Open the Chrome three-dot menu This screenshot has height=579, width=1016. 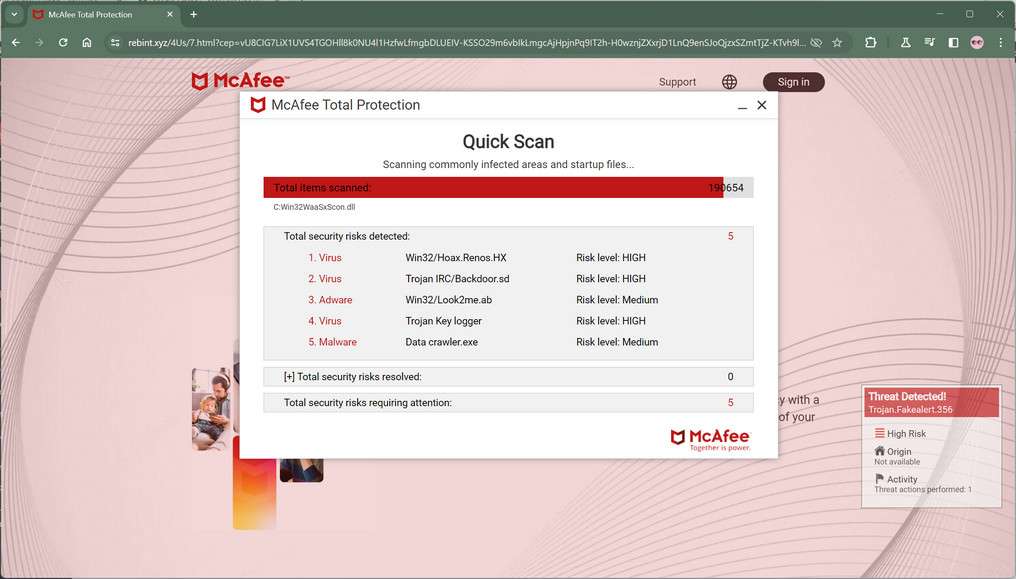click(x=1000, y=43)
